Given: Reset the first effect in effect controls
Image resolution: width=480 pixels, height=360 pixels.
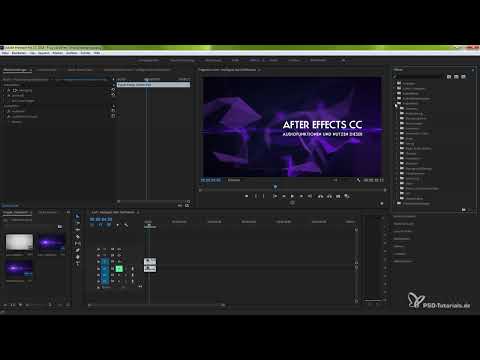Looking at the screenshot, I should click(x=113, y=90).
